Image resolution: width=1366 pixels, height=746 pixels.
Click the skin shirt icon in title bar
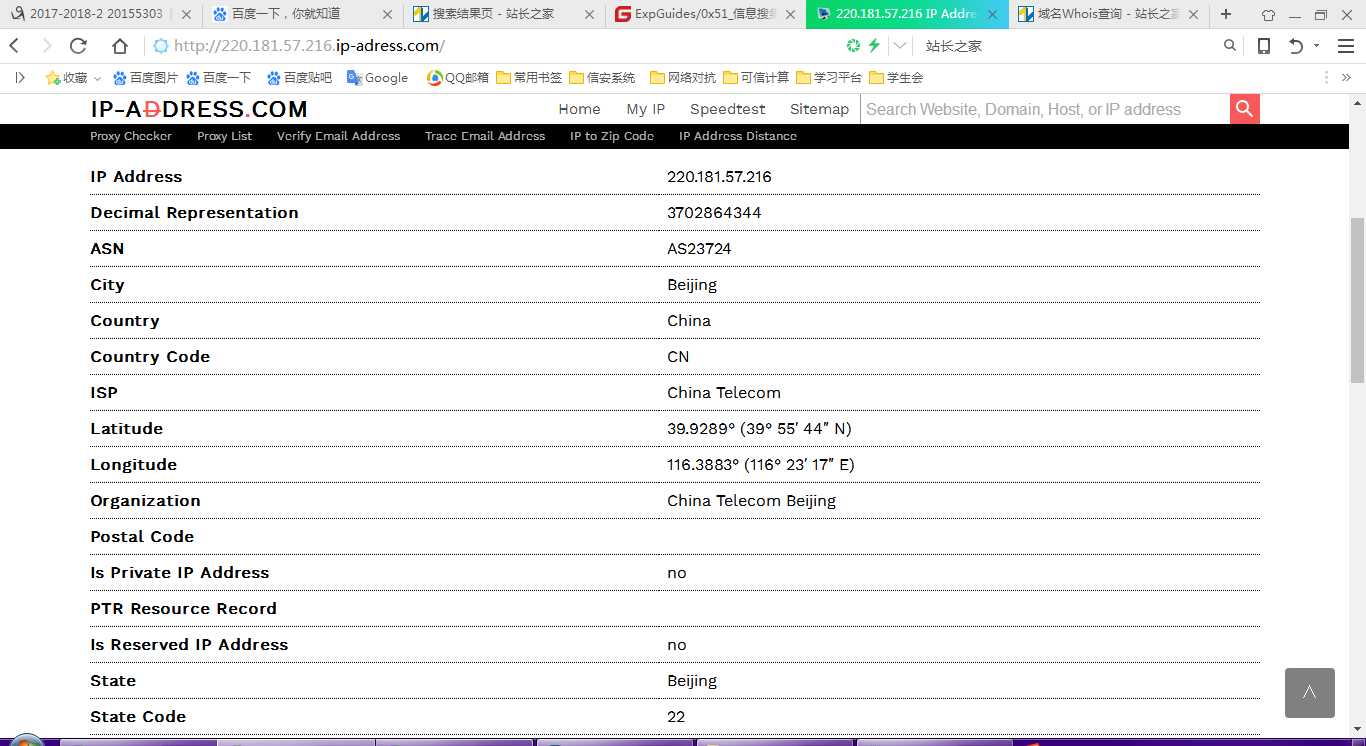click(1268, 15)
